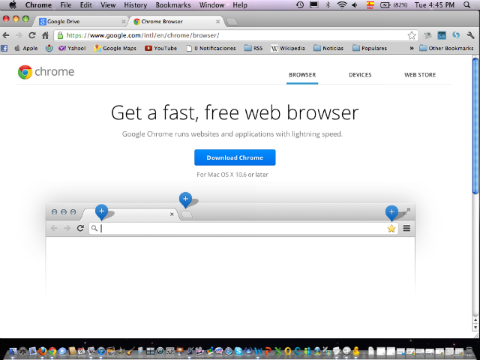Open the Wi-Fi status menu
This screenshot has width=480, height=360.
(342, 5)
